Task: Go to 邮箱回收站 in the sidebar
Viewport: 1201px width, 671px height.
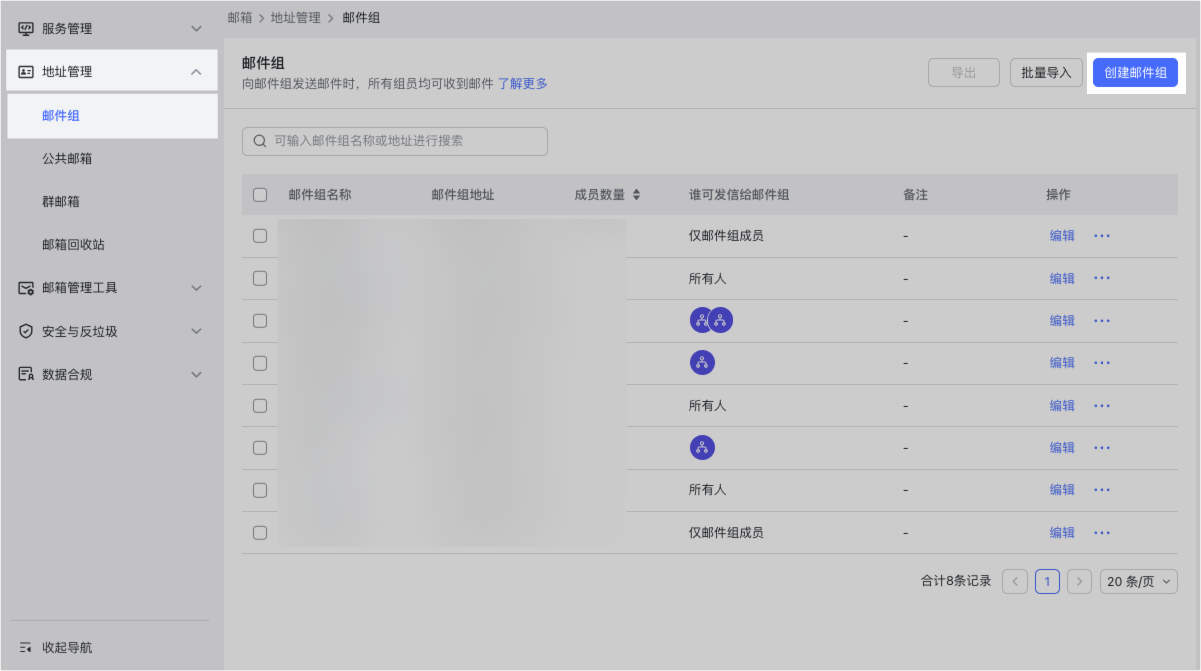Action: (x=73, y=245)
